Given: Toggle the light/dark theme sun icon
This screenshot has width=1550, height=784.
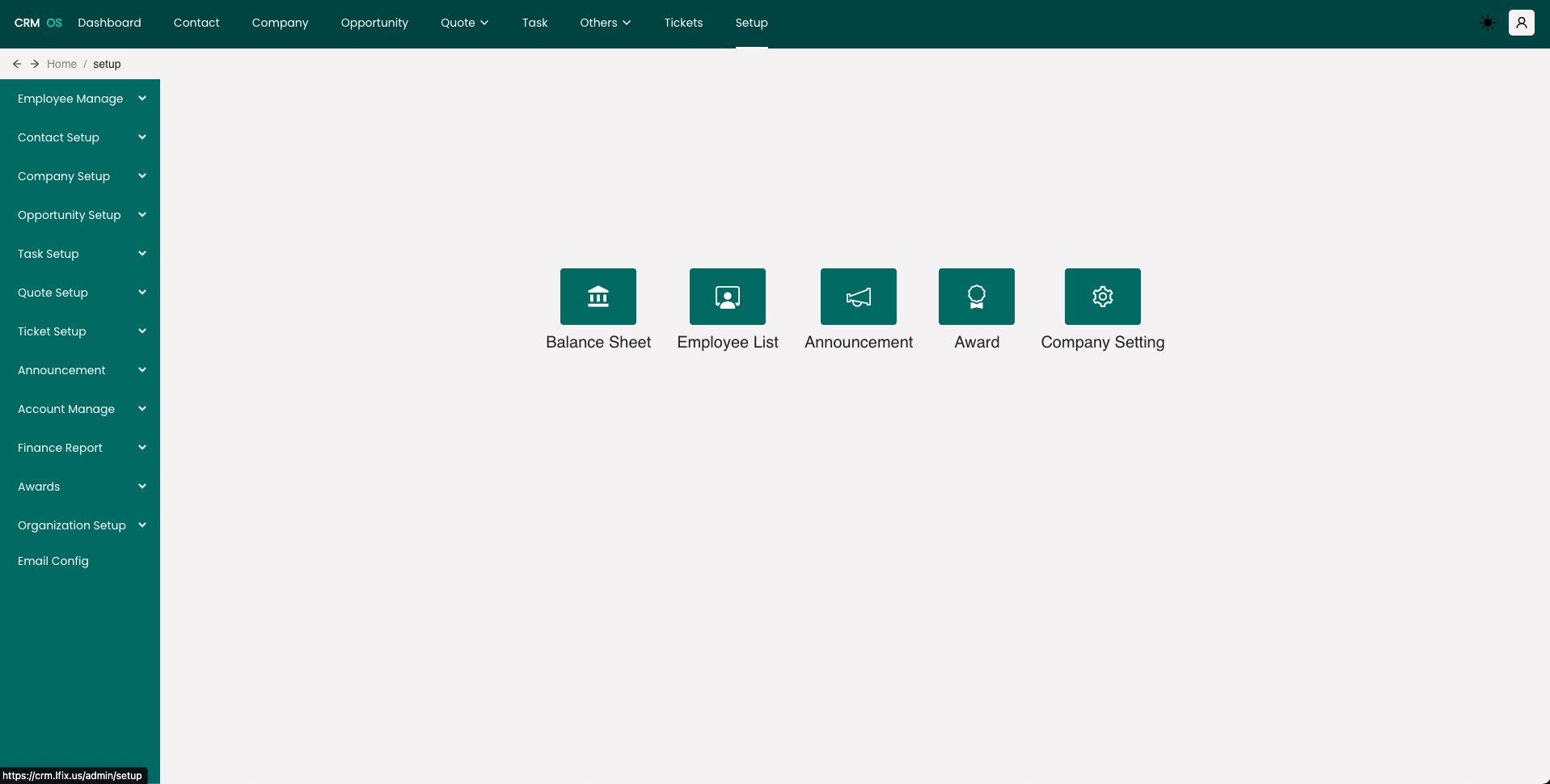Looking at the screenshot, I should 1487,23.
